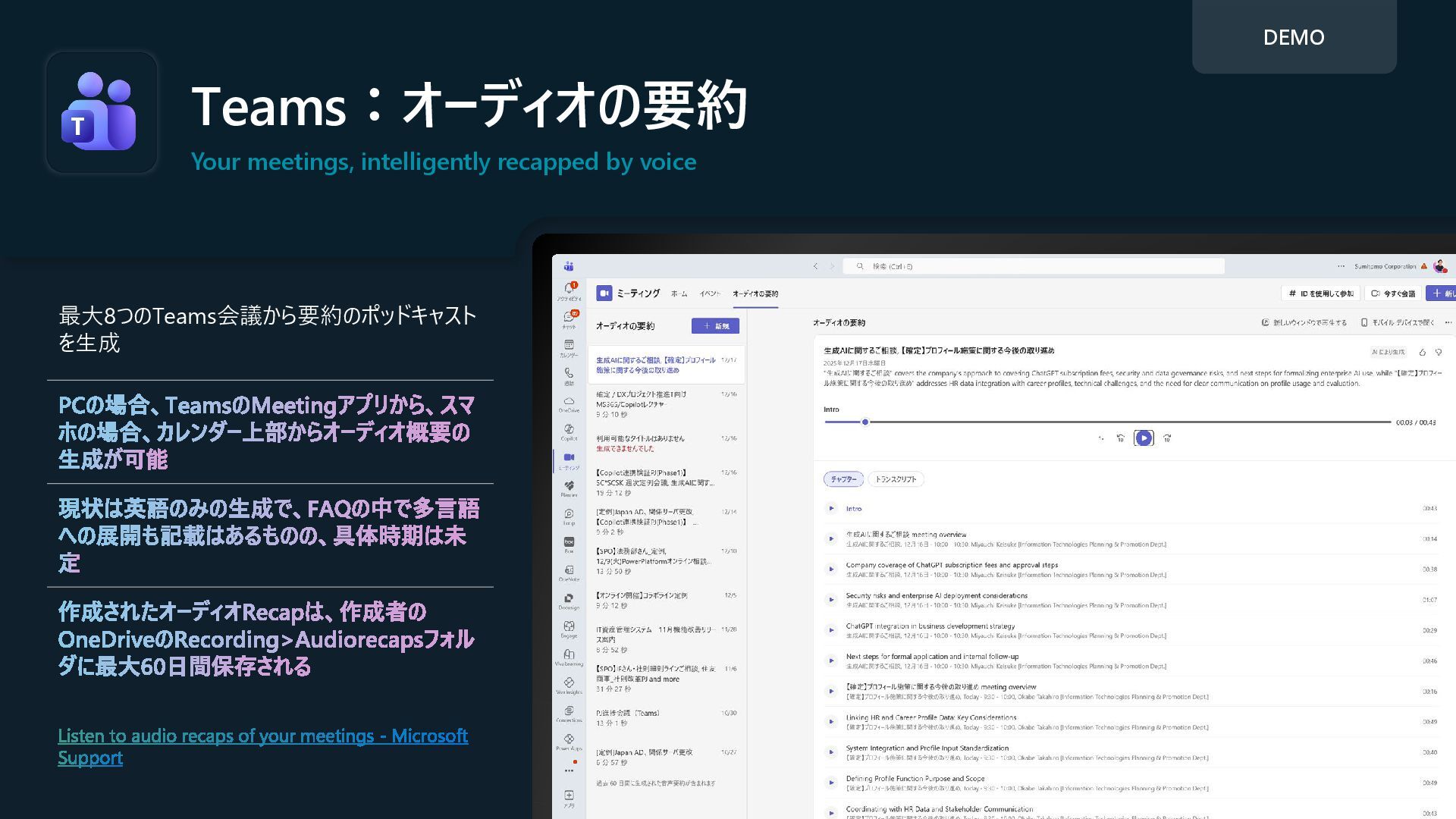Open Copilot in the left rail
The image size is (1456, 819).
(x=569, y=430)
